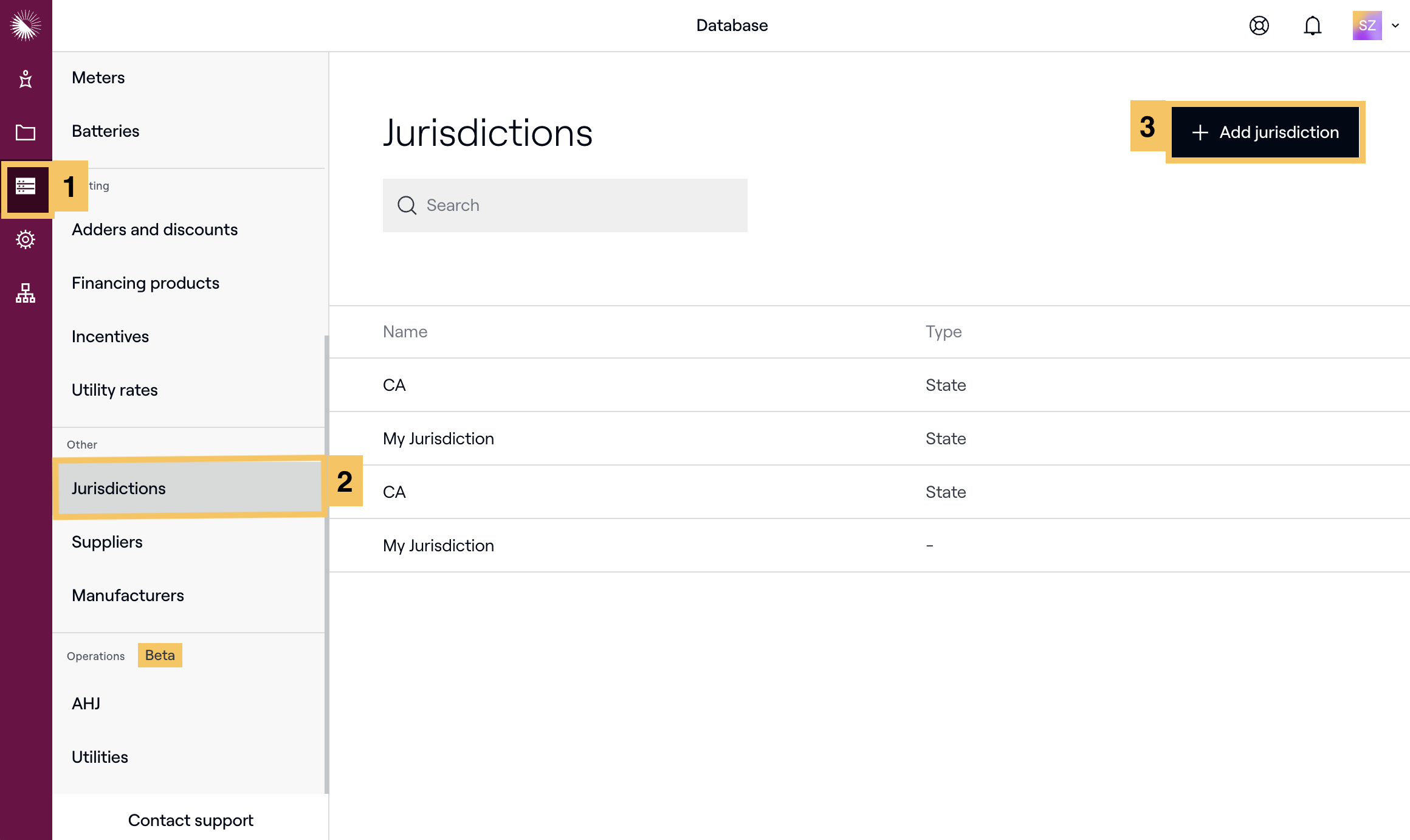Click the topmost sidebar icon below the logo
This screenshot has height=840, width=1410.
26,79
